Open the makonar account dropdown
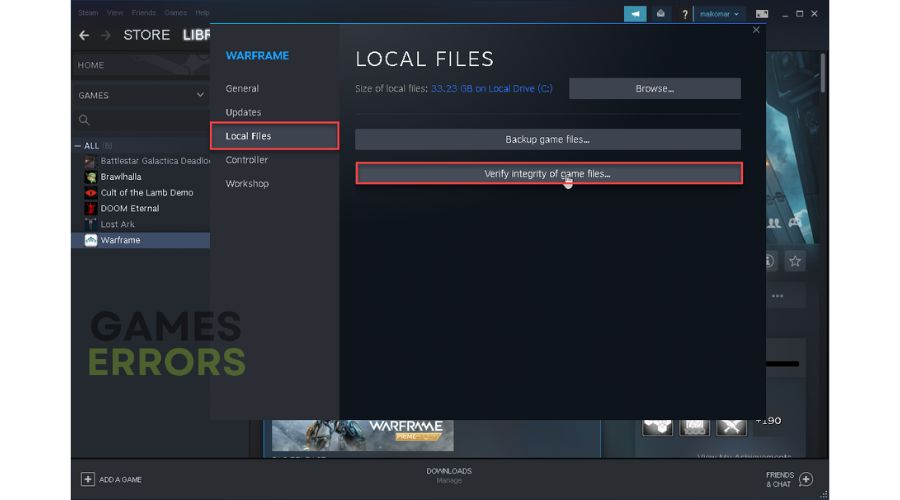Image resolution: width=900 pixels, height=500 pixels. pyautogui.click(x=719, y=14)
